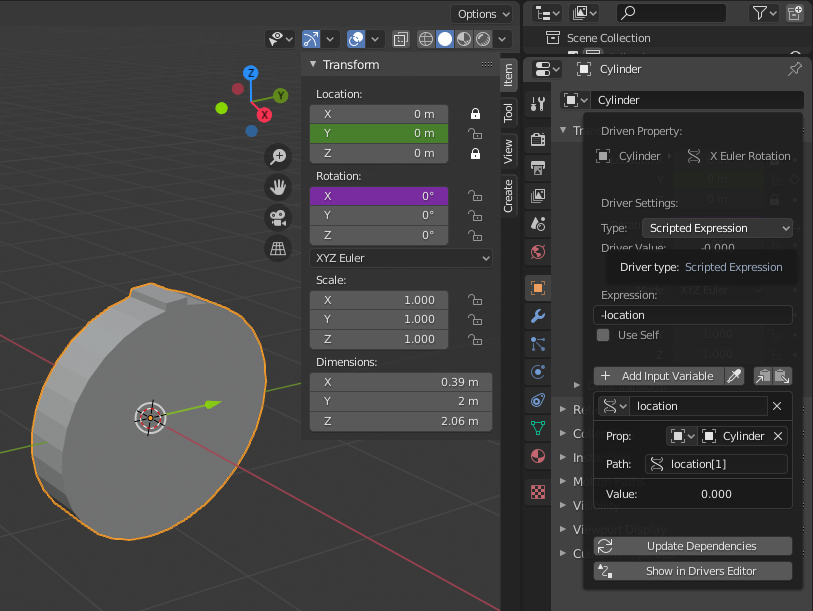
Task: Open the Scripted Expression type dropdown
Action: (x=717, y=228)
